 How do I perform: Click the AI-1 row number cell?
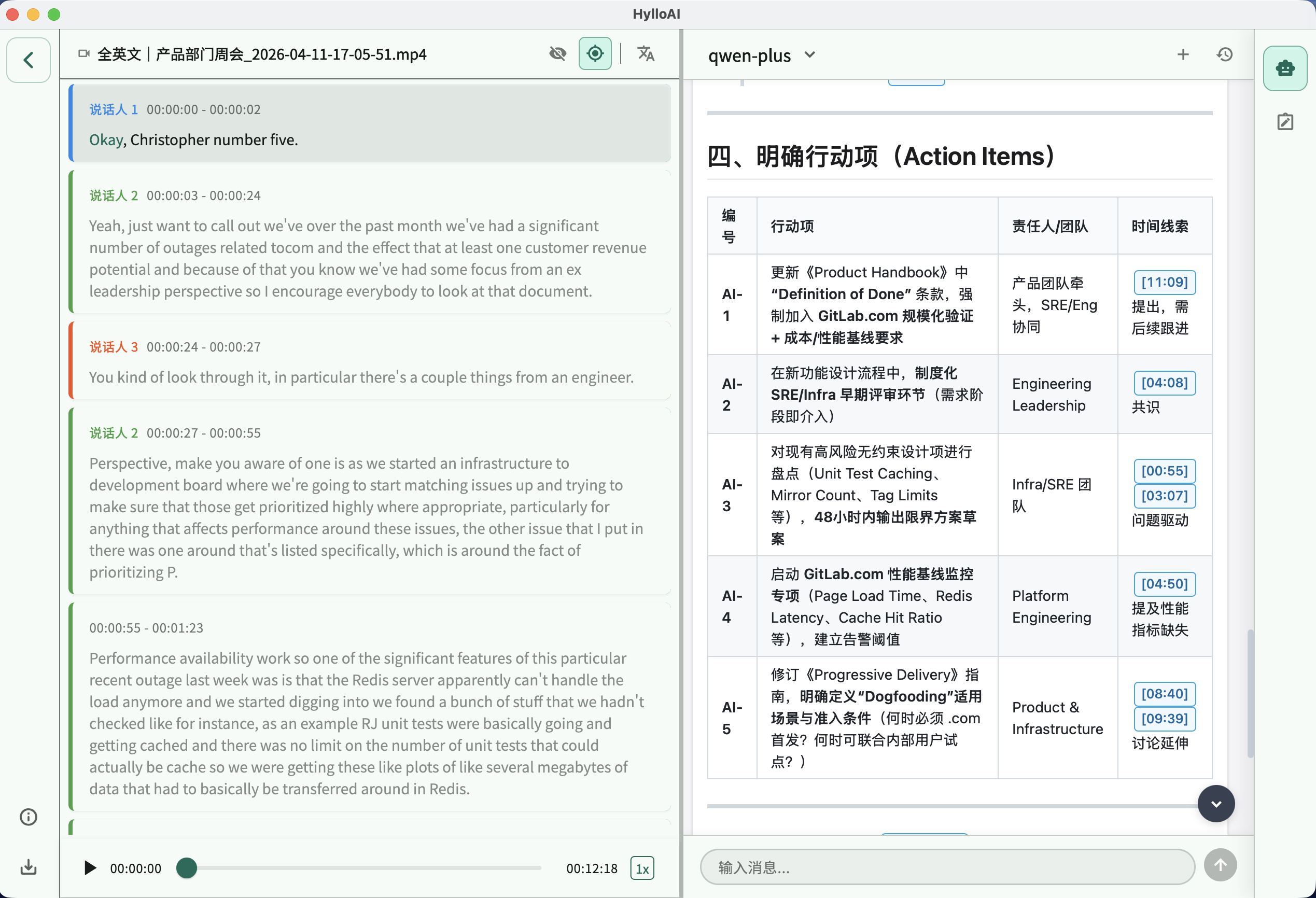point(732,305)
